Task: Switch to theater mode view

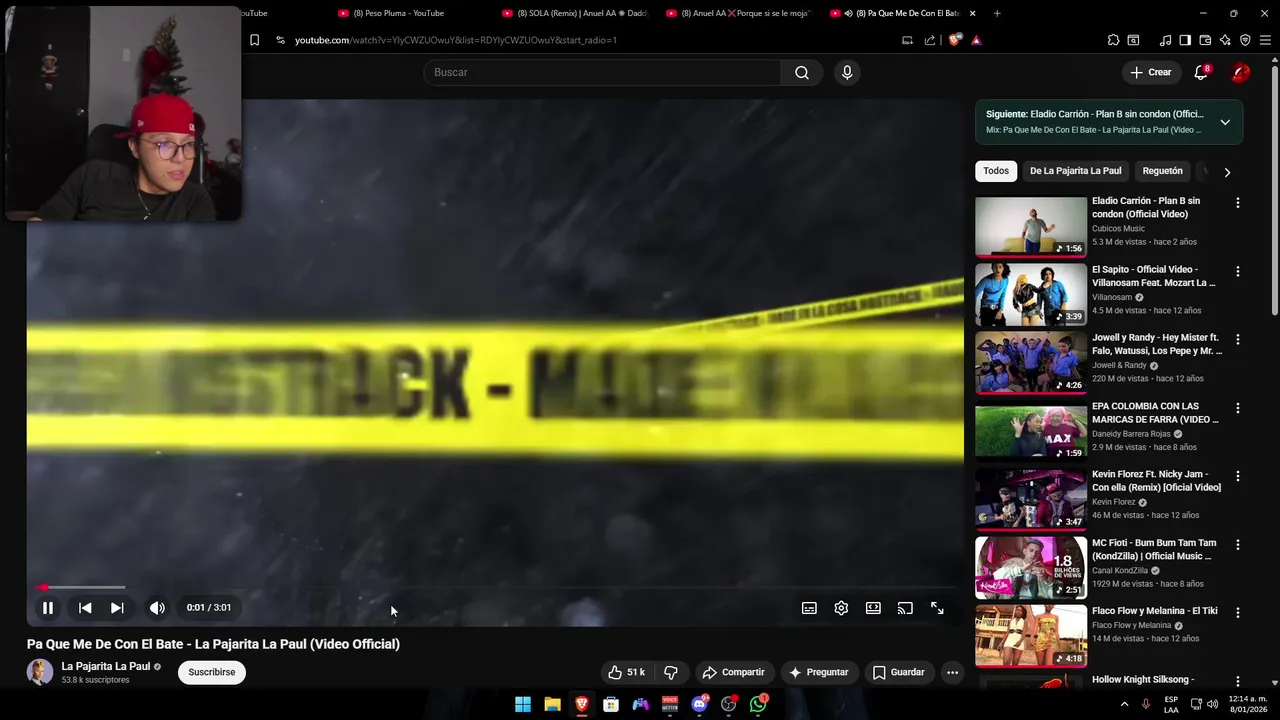Action: pos(873,608)
